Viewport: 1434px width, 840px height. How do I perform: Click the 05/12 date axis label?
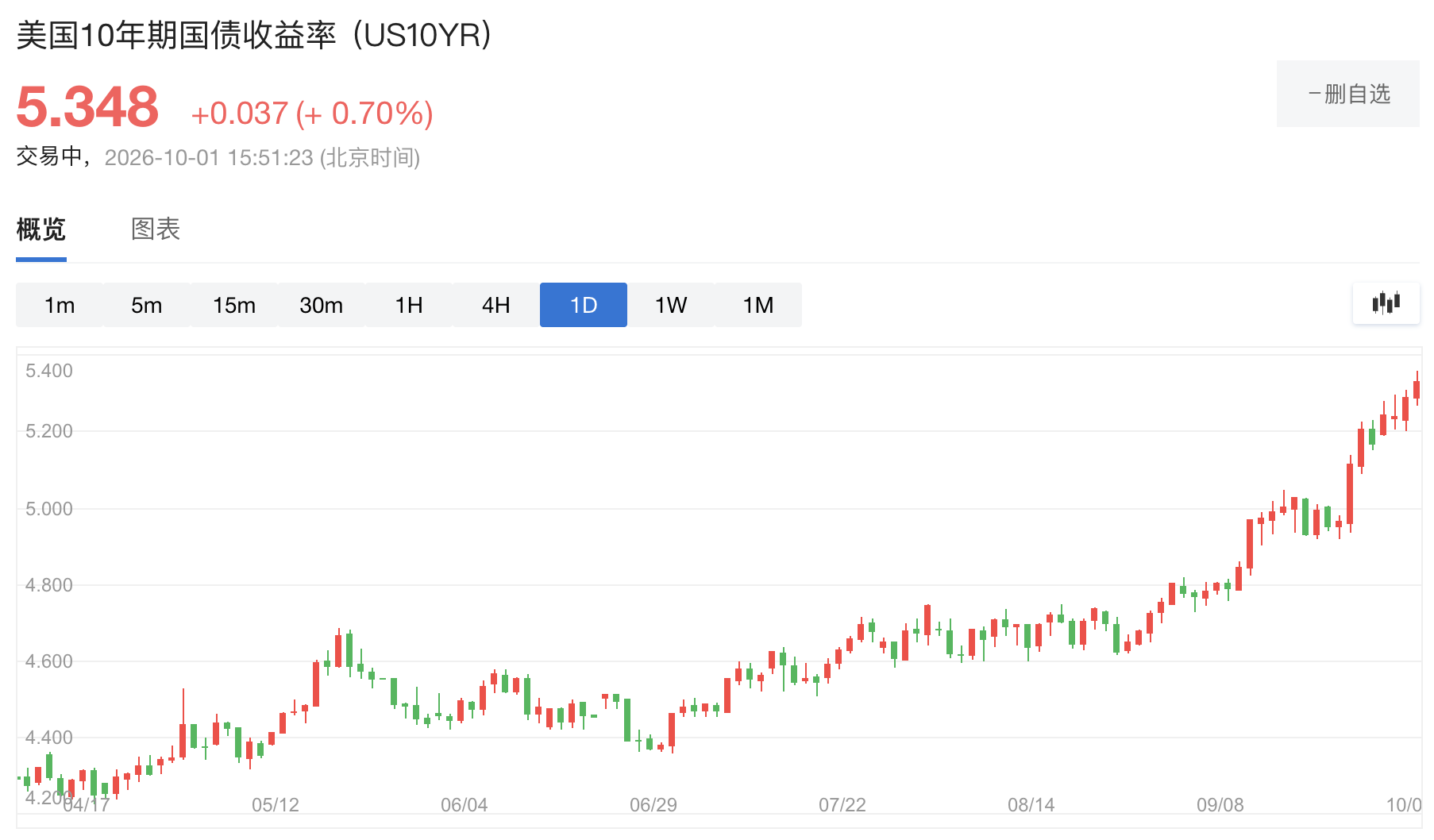[x=276, y=805]
